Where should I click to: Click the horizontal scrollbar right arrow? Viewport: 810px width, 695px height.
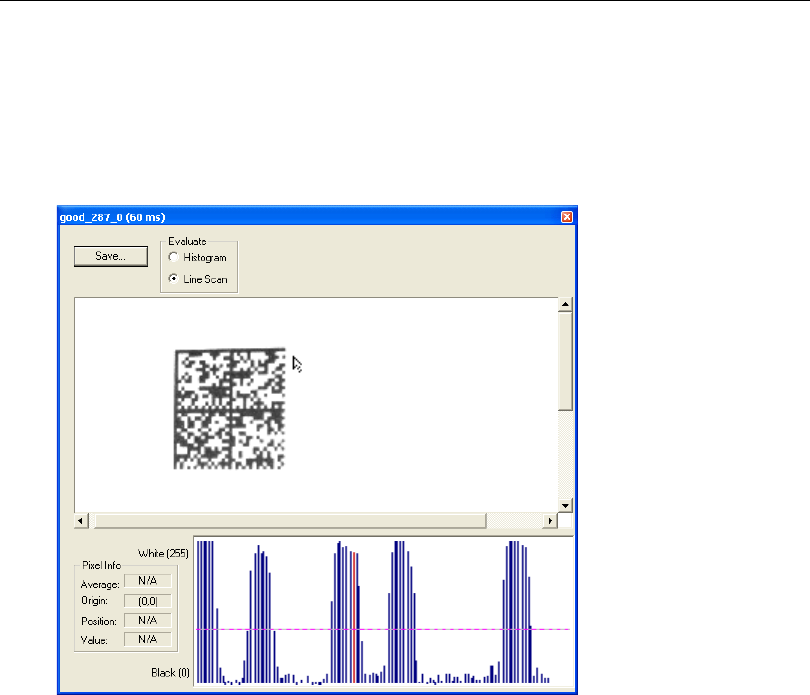click(549, 521)
